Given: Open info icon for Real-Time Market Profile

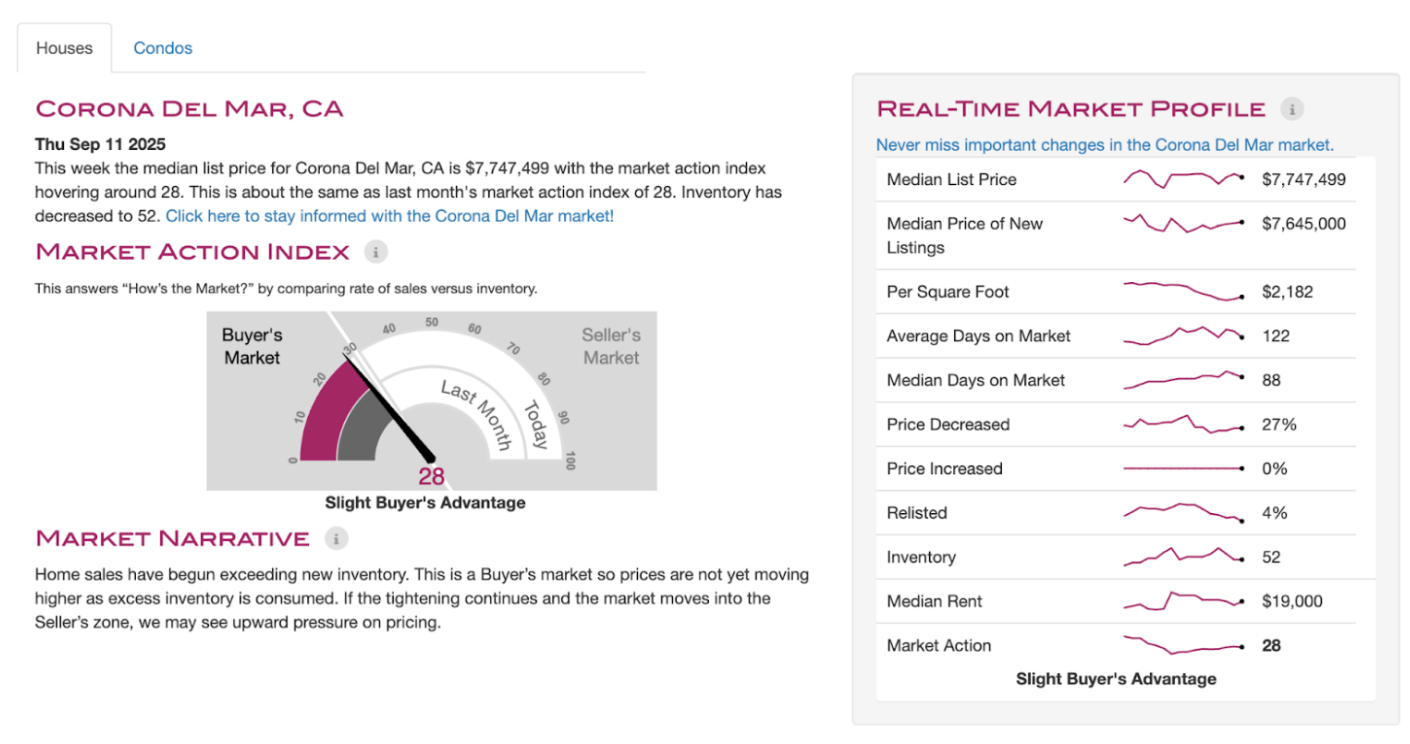Looking at the screenshot, I should click(x=1292, y=109).
